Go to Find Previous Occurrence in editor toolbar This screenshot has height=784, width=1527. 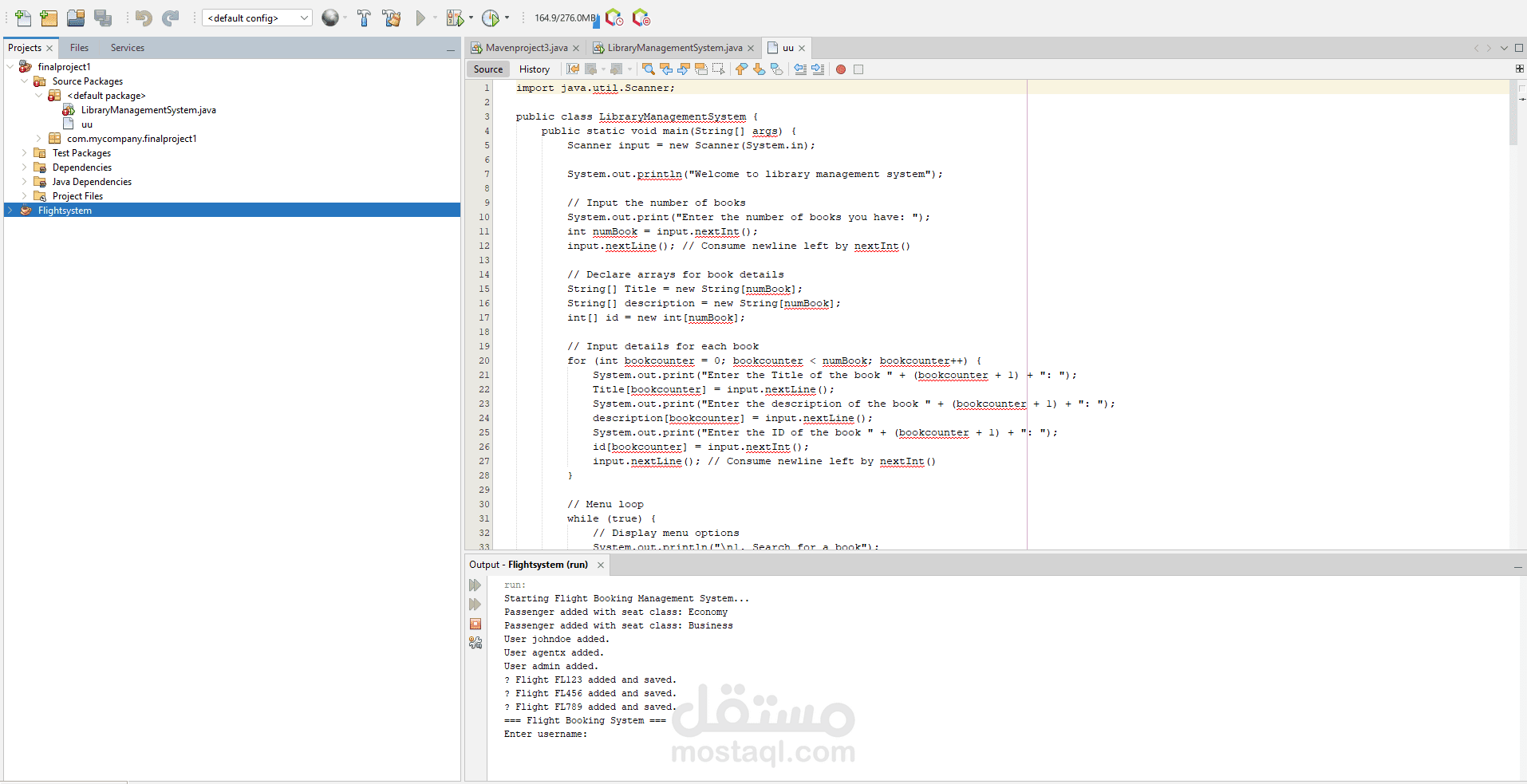click(666, 69)
